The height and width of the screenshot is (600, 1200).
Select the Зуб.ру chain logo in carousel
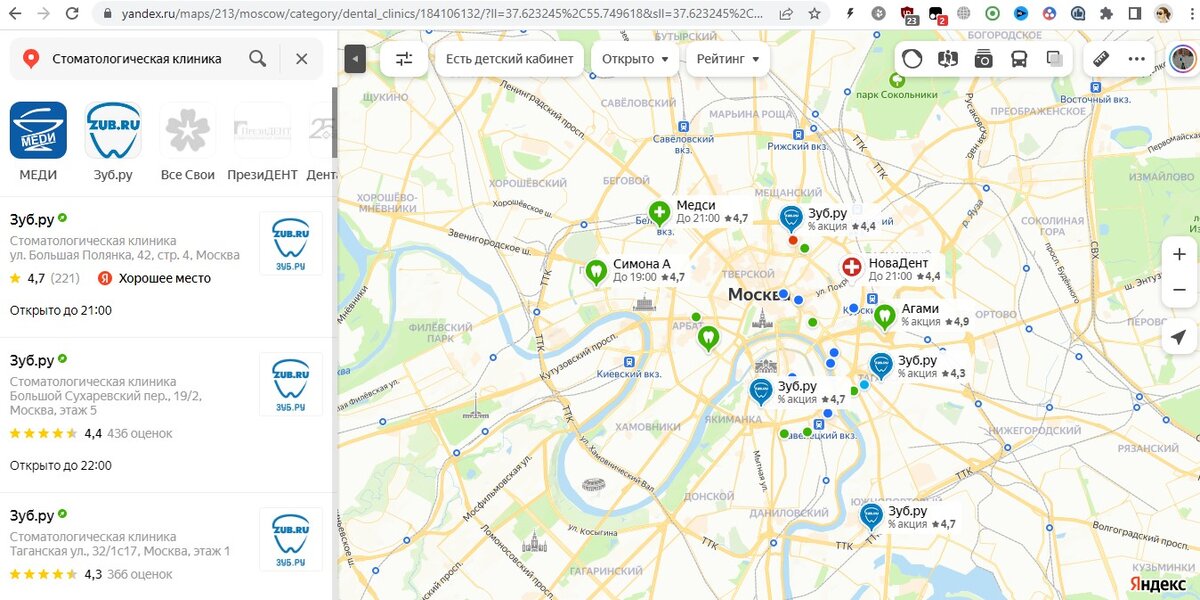tap(113, 130)
